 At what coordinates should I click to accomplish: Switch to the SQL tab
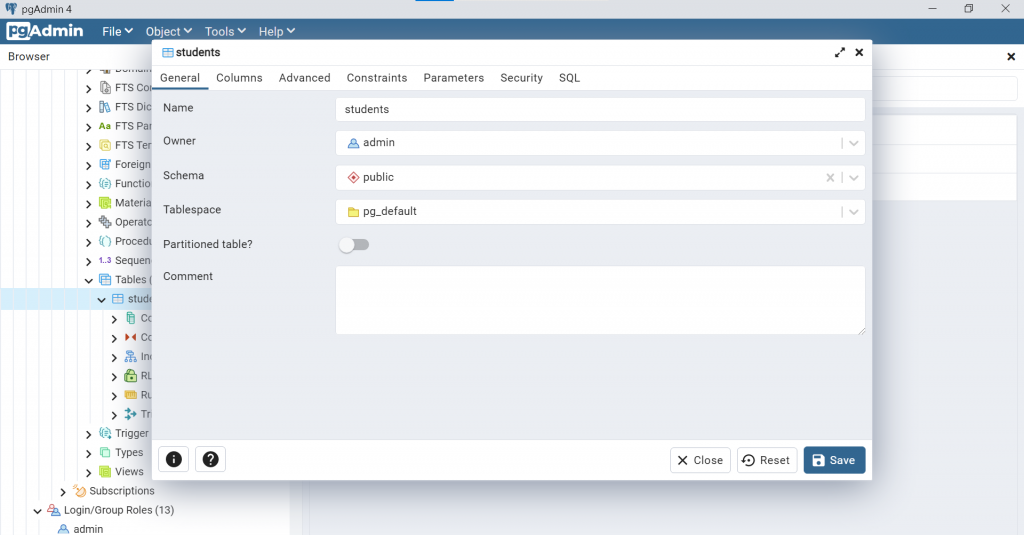pyautogui.click(x=569, y=78)
